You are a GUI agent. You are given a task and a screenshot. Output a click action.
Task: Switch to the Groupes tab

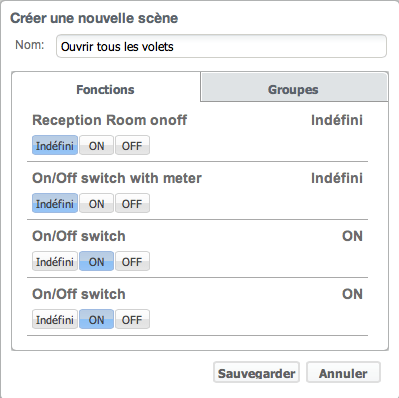294,87
